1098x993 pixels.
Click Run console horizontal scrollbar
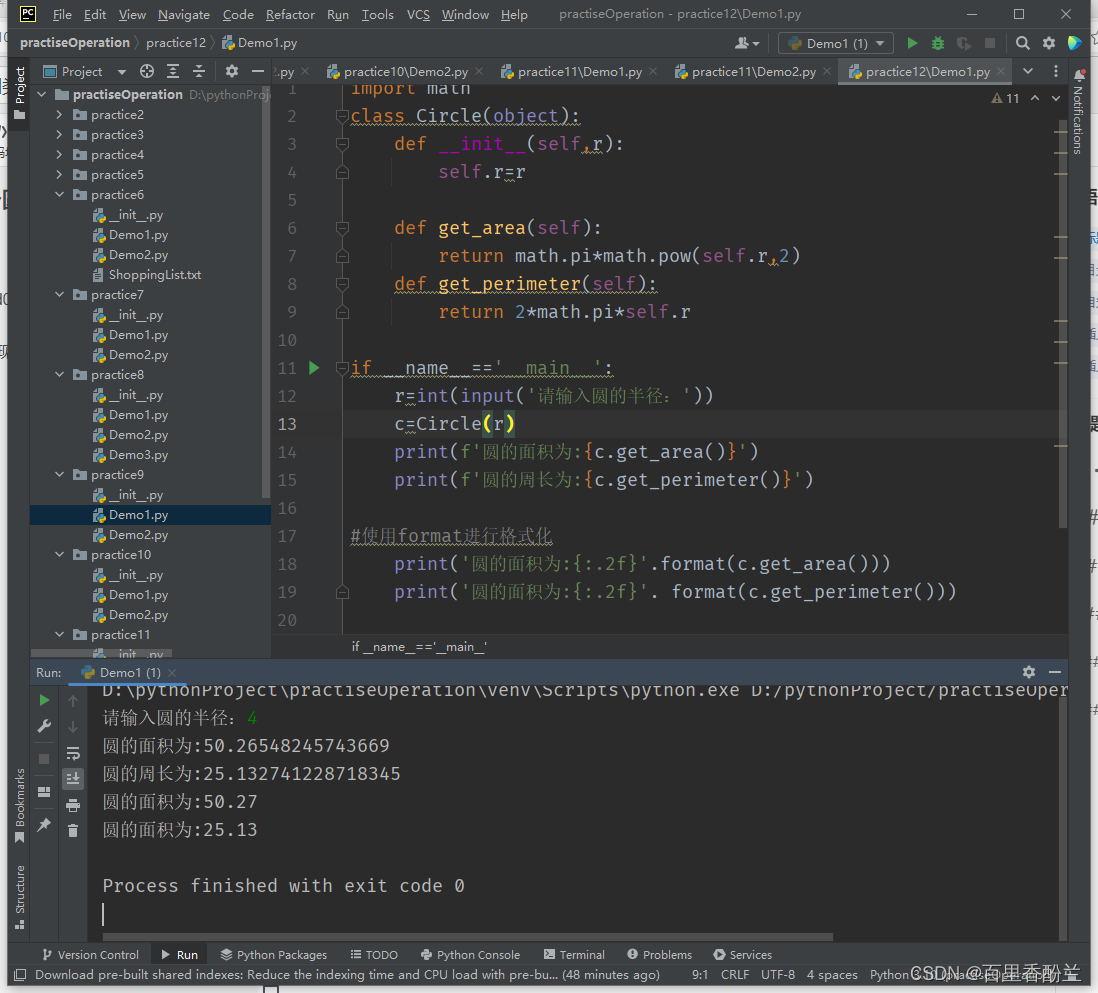[x=468, y=936]
